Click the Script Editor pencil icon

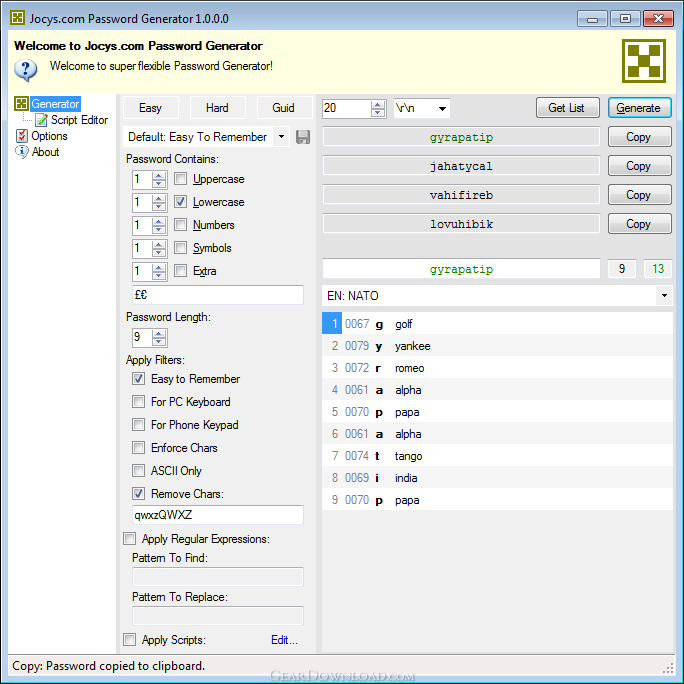pos(41,120)
